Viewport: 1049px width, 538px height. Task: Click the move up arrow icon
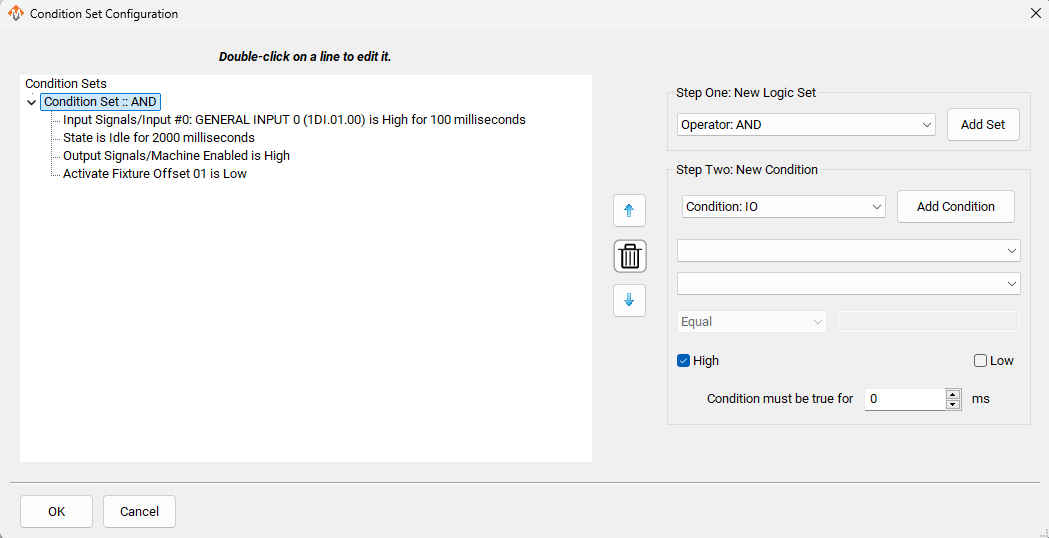click(x=629, y=211)
